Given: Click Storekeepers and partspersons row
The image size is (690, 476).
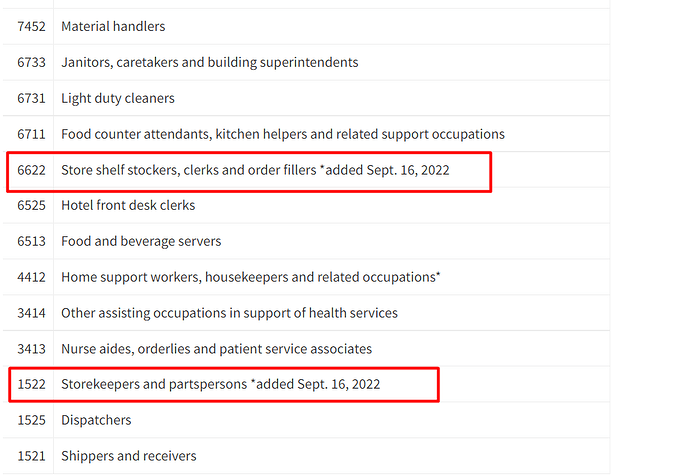Looking at the screenshot, I should [220, 384].
